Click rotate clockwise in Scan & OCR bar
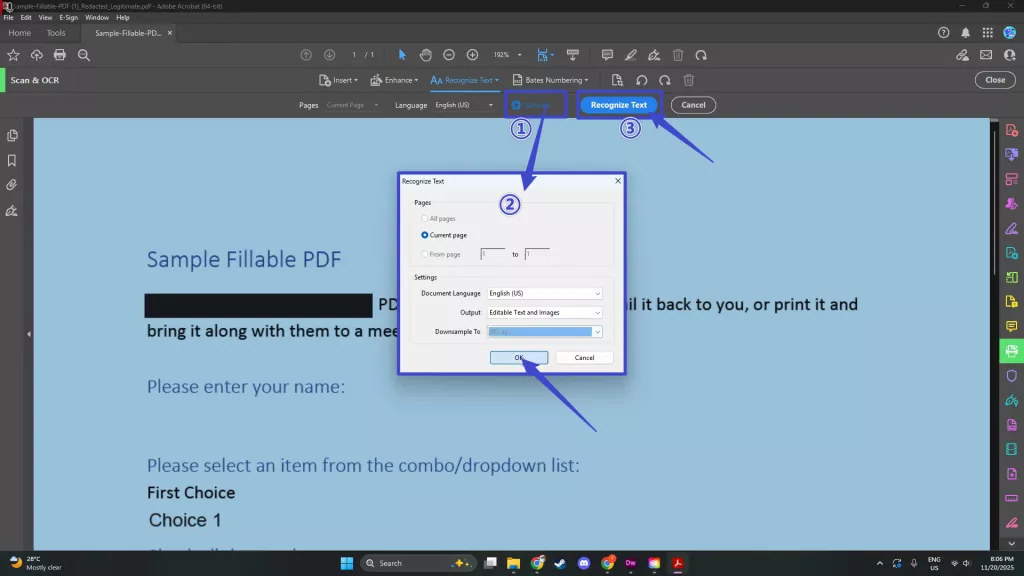 pos(665,80)
